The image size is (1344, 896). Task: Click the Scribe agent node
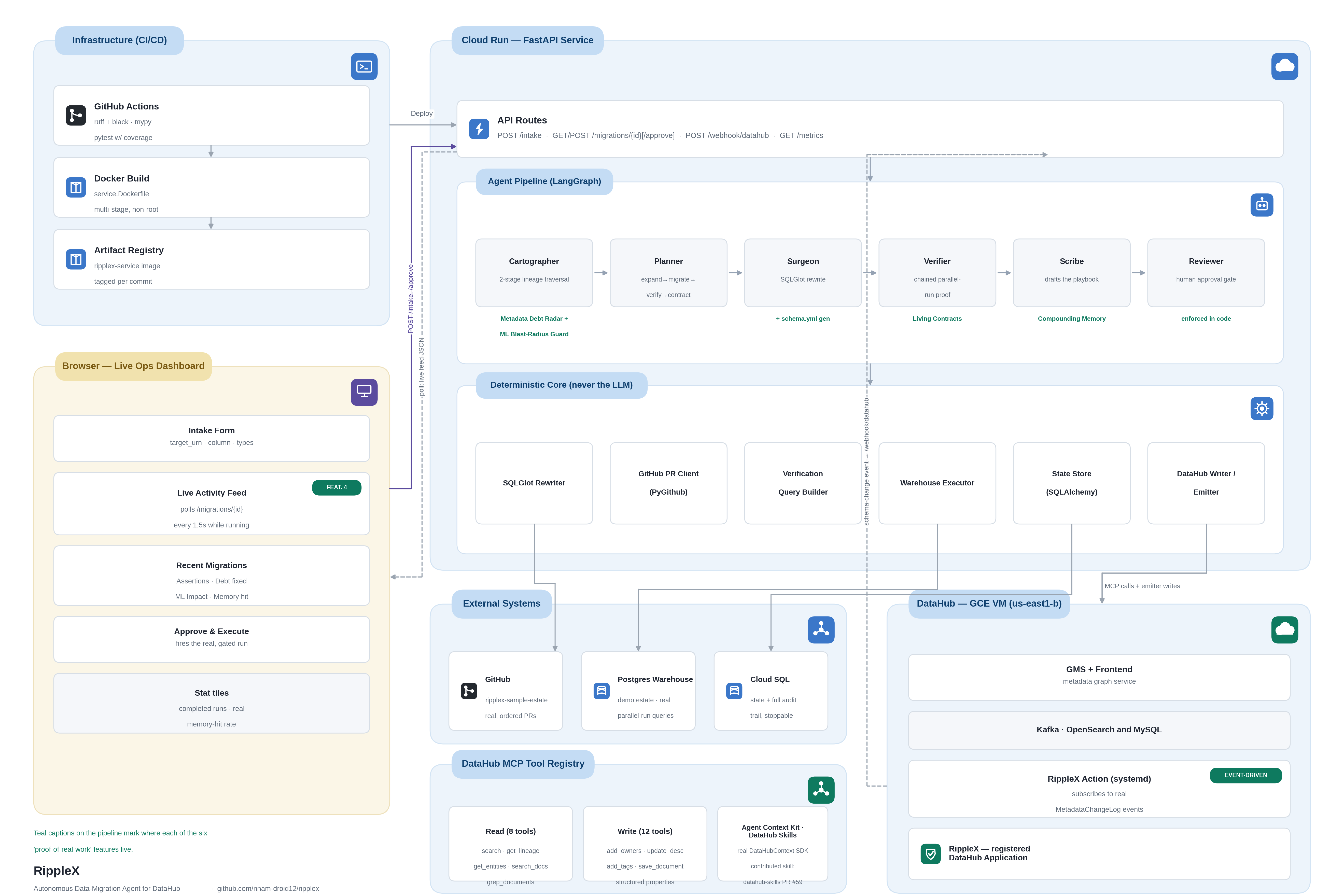[1072, 273]
